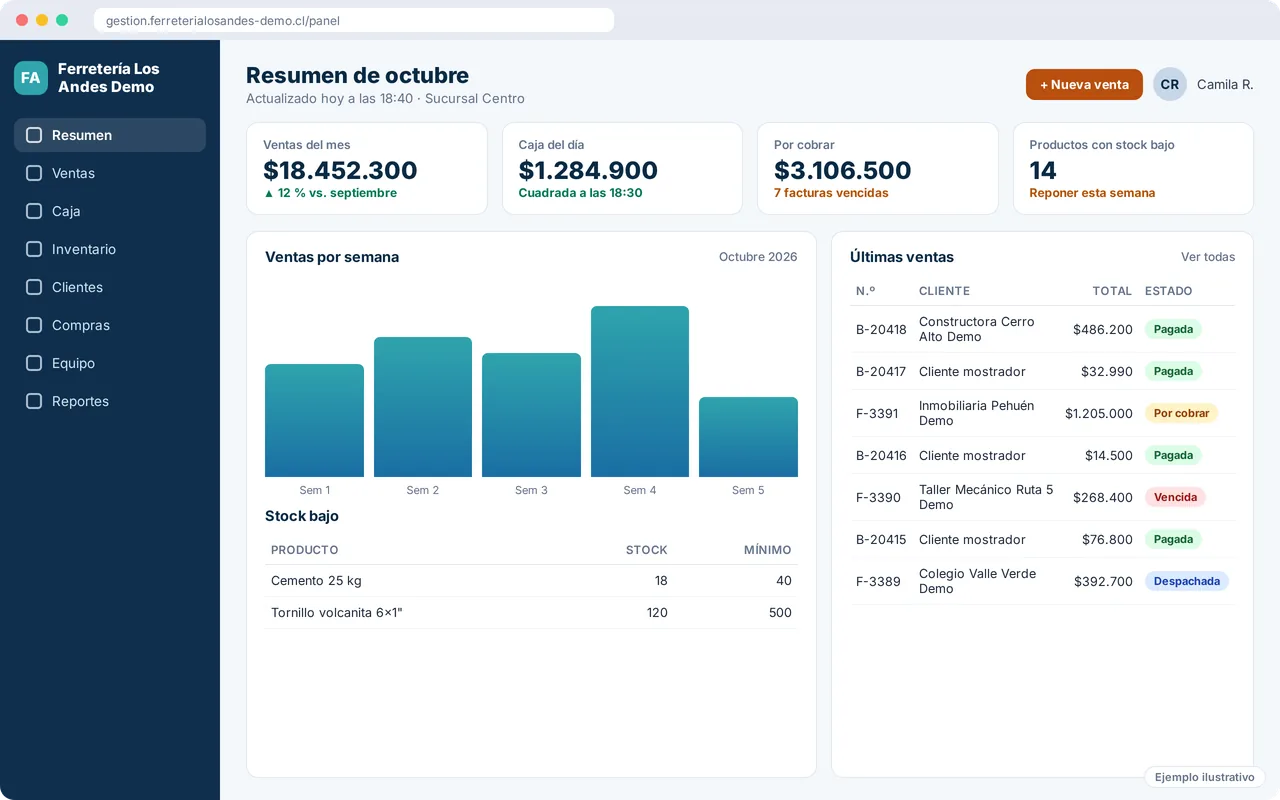Open the Ventas del mes card
Screen dimensions: 1280x800
(x=367, y=168)
